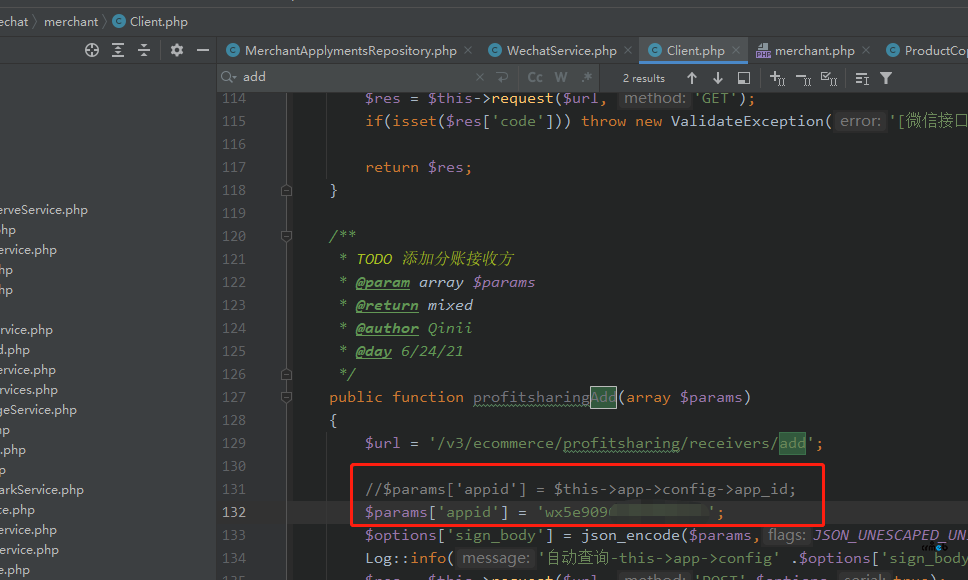Toggle whole Words search option
The height and width of the screenshot is (580, 968).
561,77
